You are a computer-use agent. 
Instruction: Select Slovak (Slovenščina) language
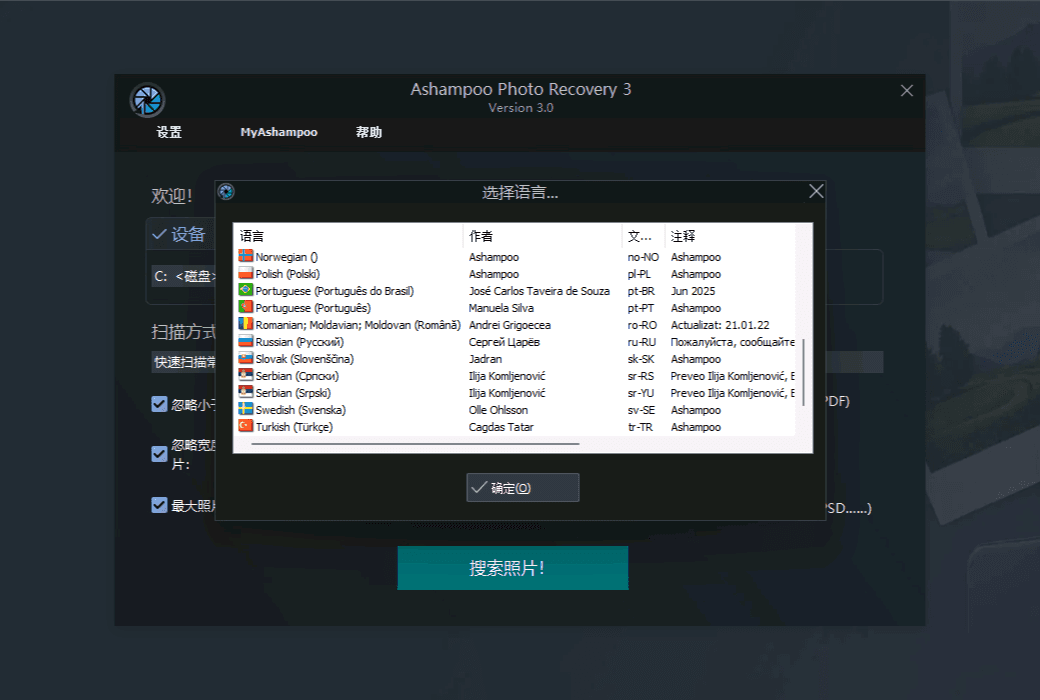[304, 359]
